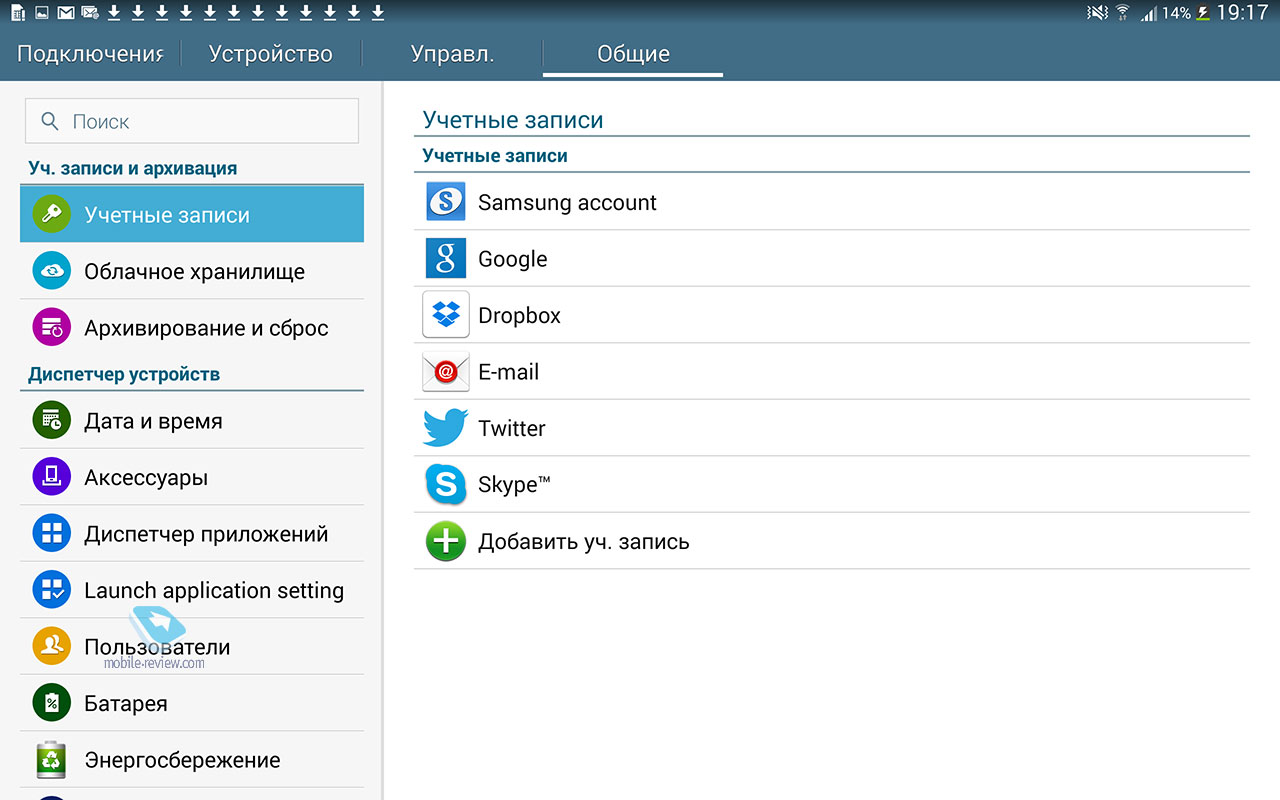The image size is (1280, 800).
Task: Open Архивирование и сброс settings
Action: (192, 327)
